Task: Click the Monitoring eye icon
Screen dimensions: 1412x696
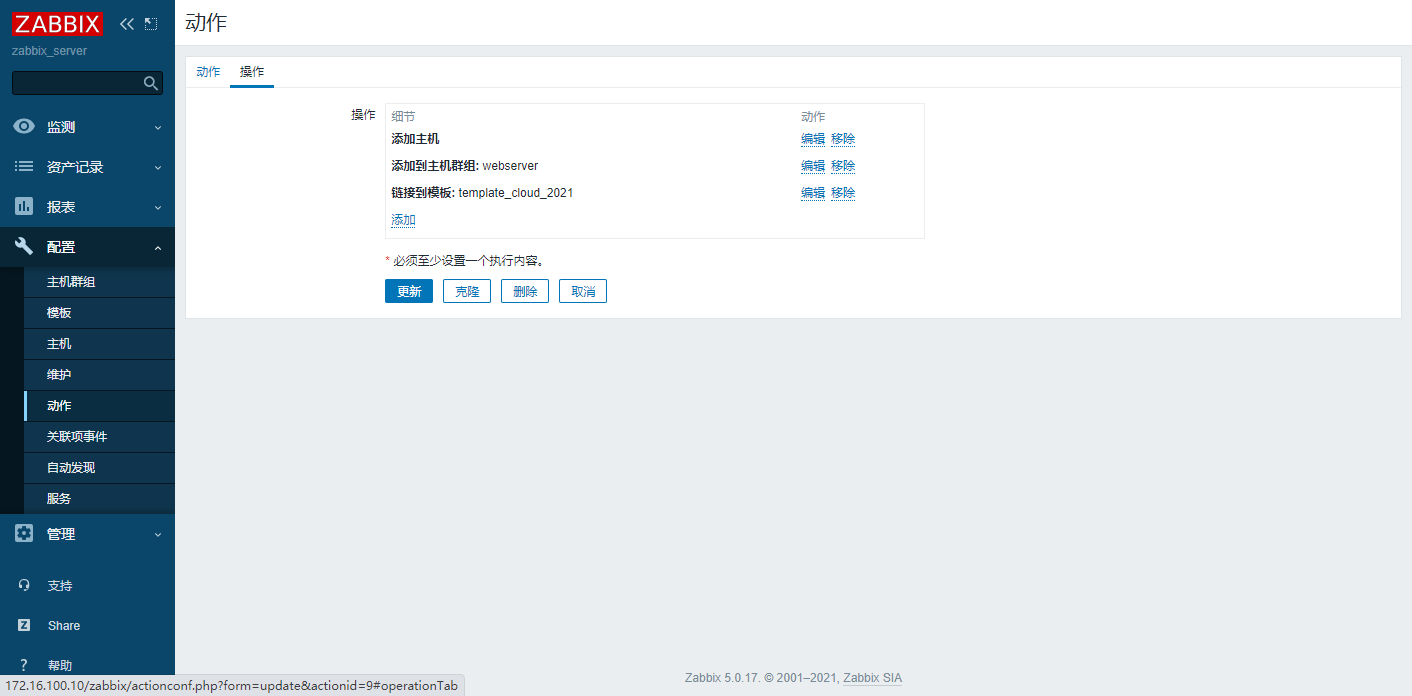Action: tap(24, 127)
